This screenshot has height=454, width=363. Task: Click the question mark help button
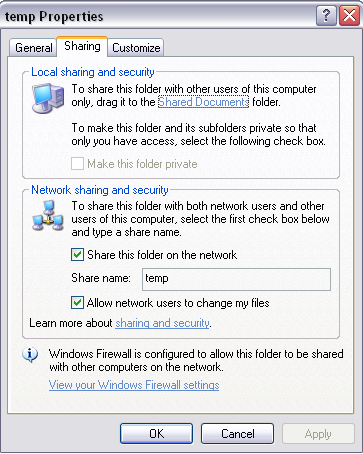point(326,16)
